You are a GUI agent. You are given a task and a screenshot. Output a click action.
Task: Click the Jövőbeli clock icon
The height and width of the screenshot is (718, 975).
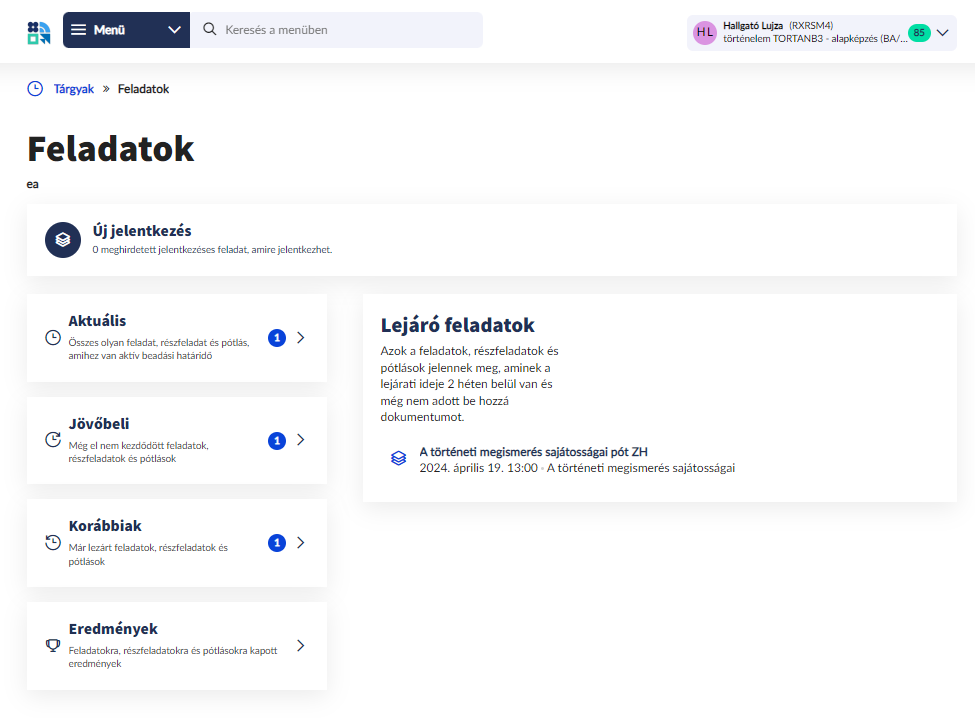tap(53, 440)
